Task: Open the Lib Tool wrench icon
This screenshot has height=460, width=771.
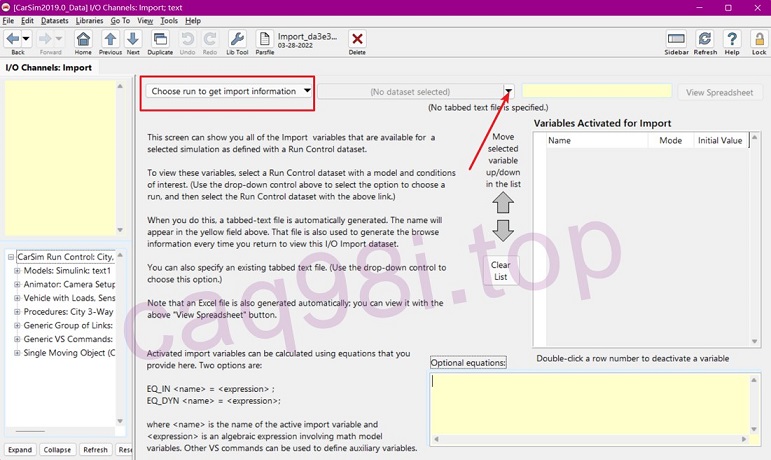Action: (x=237, y=39)
